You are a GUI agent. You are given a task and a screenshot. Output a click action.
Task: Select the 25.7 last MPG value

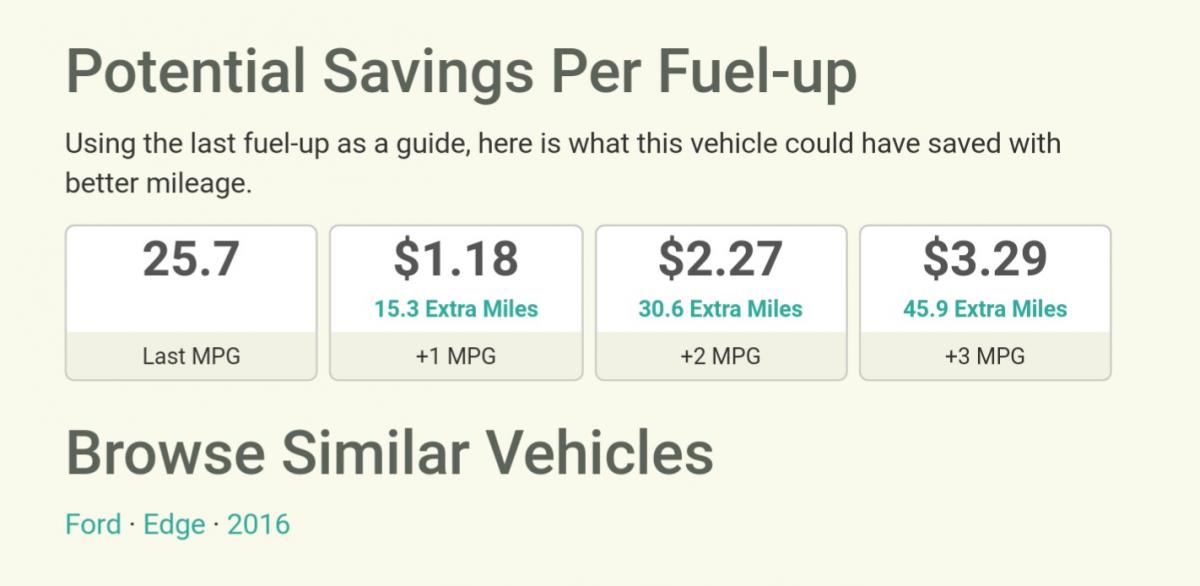click(191, 259)
